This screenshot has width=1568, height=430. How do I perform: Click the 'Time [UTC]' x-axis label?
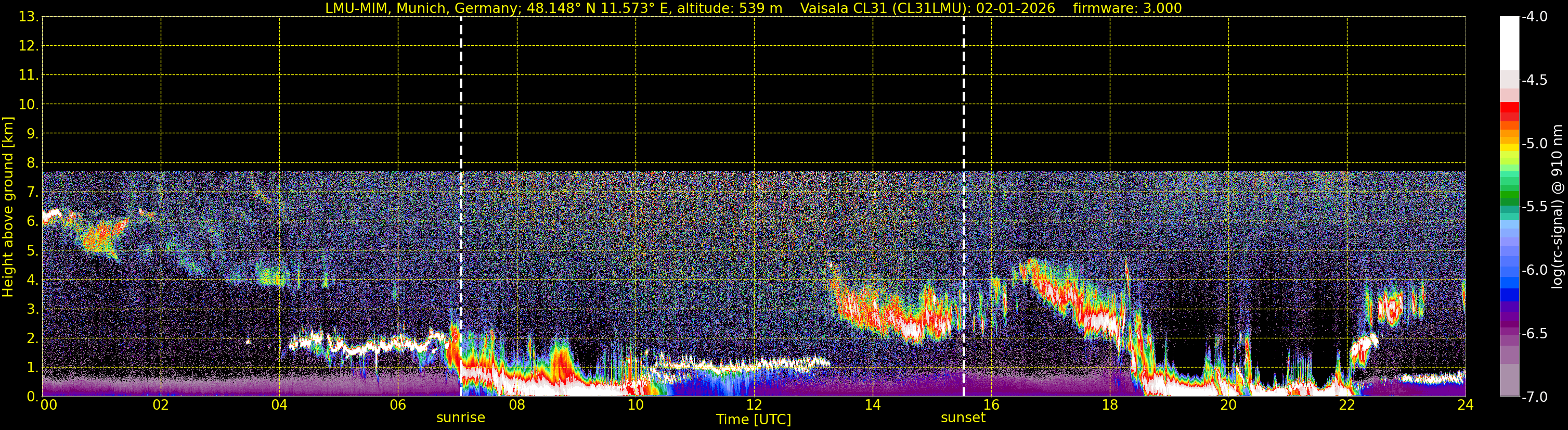pyautogui.click(x=754, y=420)
